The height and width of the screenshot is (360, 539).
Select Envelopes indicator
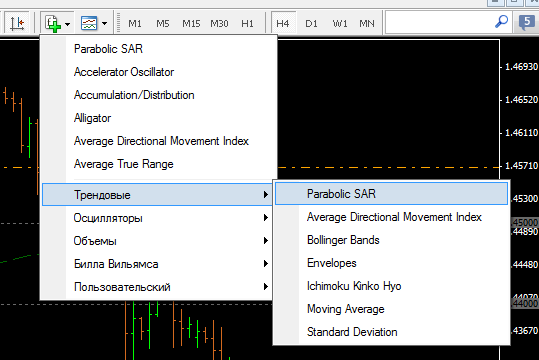[392, 263]
